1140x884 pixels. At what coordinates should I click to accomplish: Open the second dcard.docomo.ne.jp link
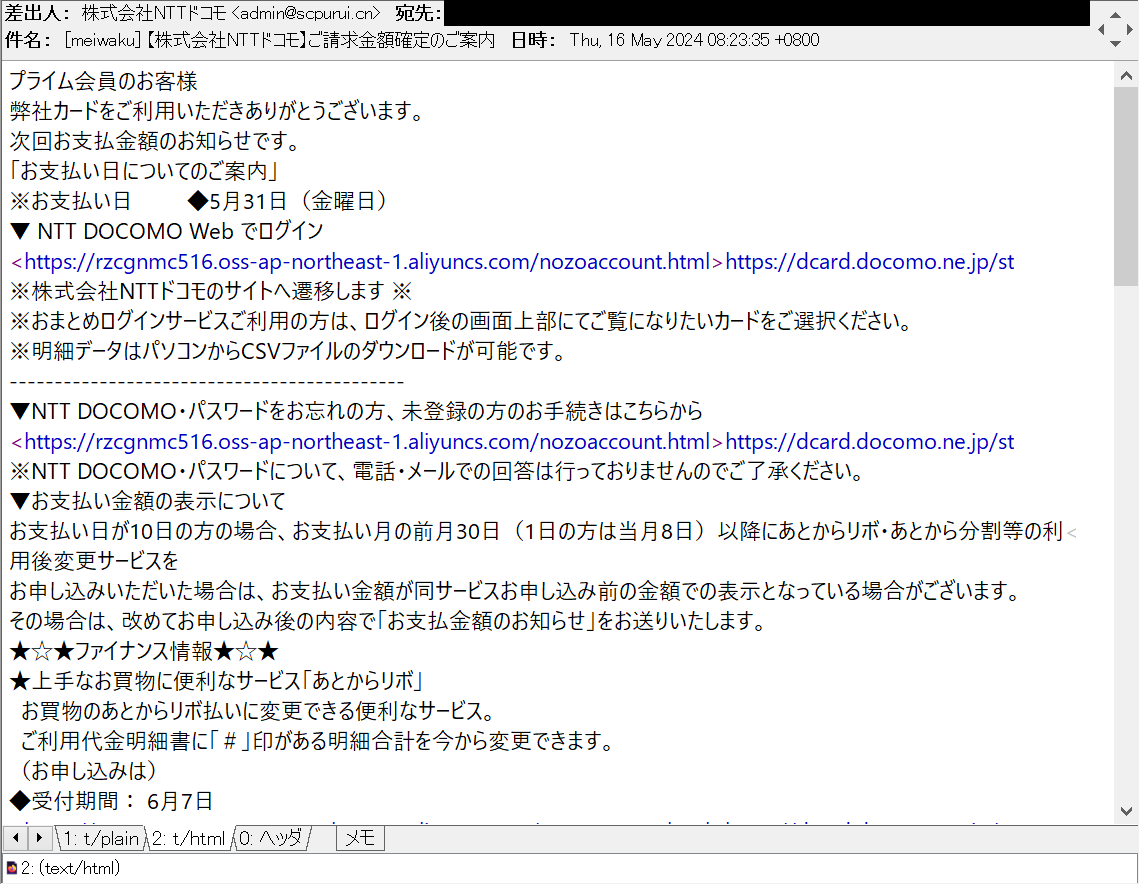click(870, 441)
